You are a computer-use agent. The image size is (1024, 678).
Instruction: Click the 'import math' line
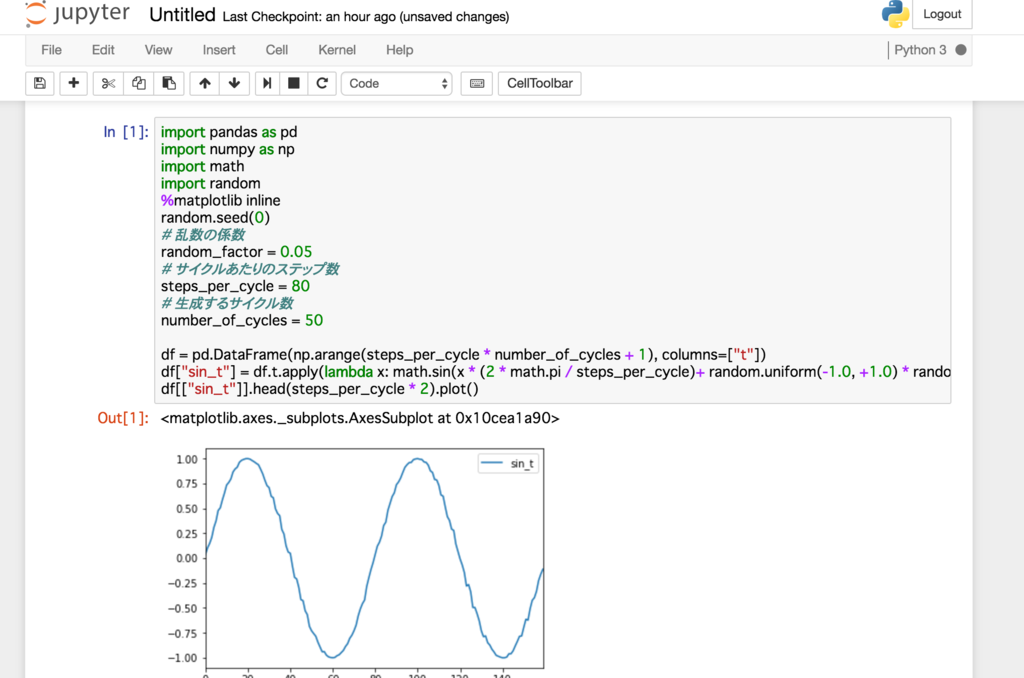(x=202, y=166)
